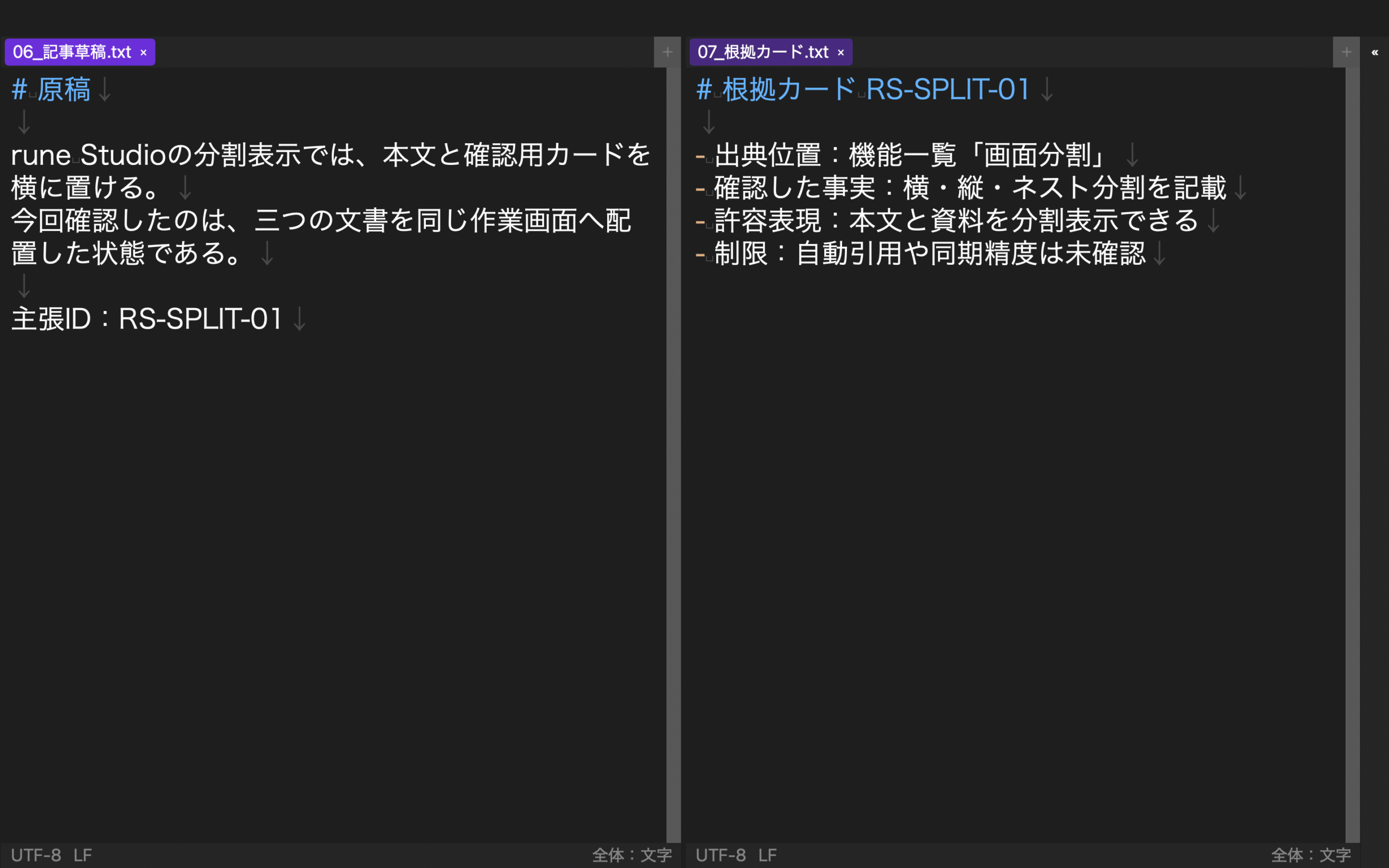Click right pane vertical scrollbar
1389x868 pixels.
[1352, 455]
